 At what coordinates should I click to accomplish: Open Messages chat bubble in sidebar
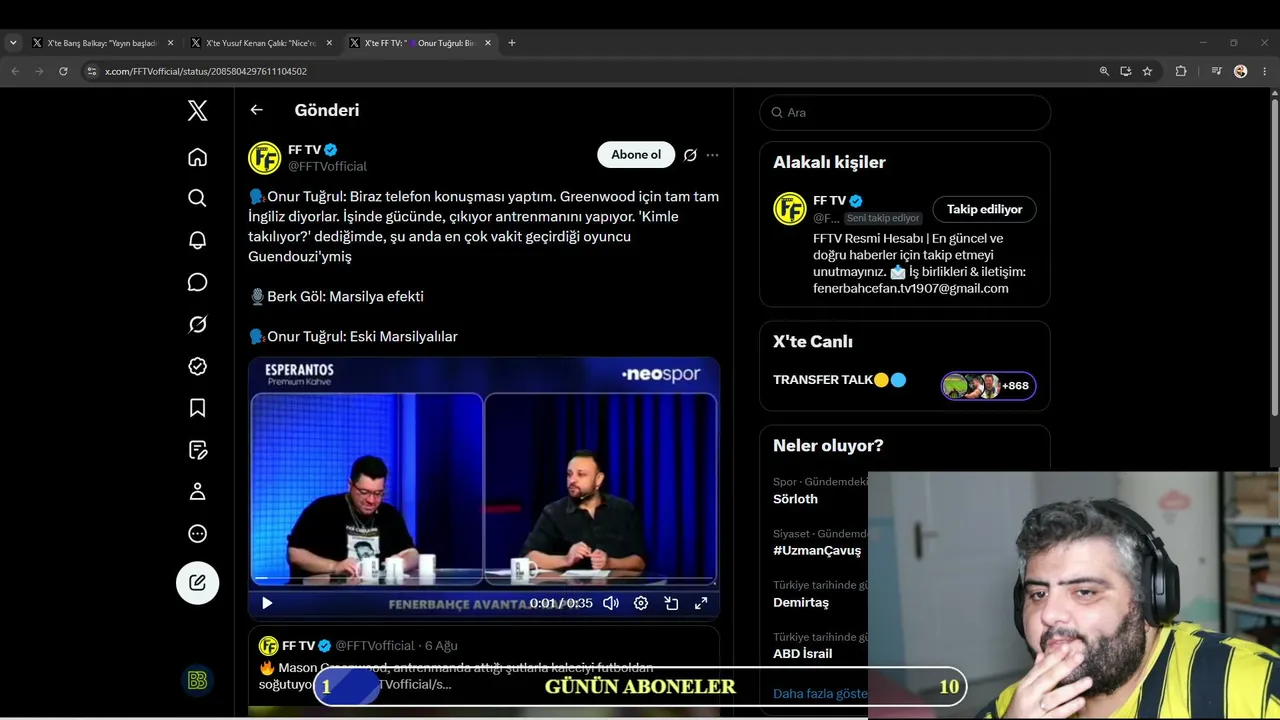click(x=198, y=282)
